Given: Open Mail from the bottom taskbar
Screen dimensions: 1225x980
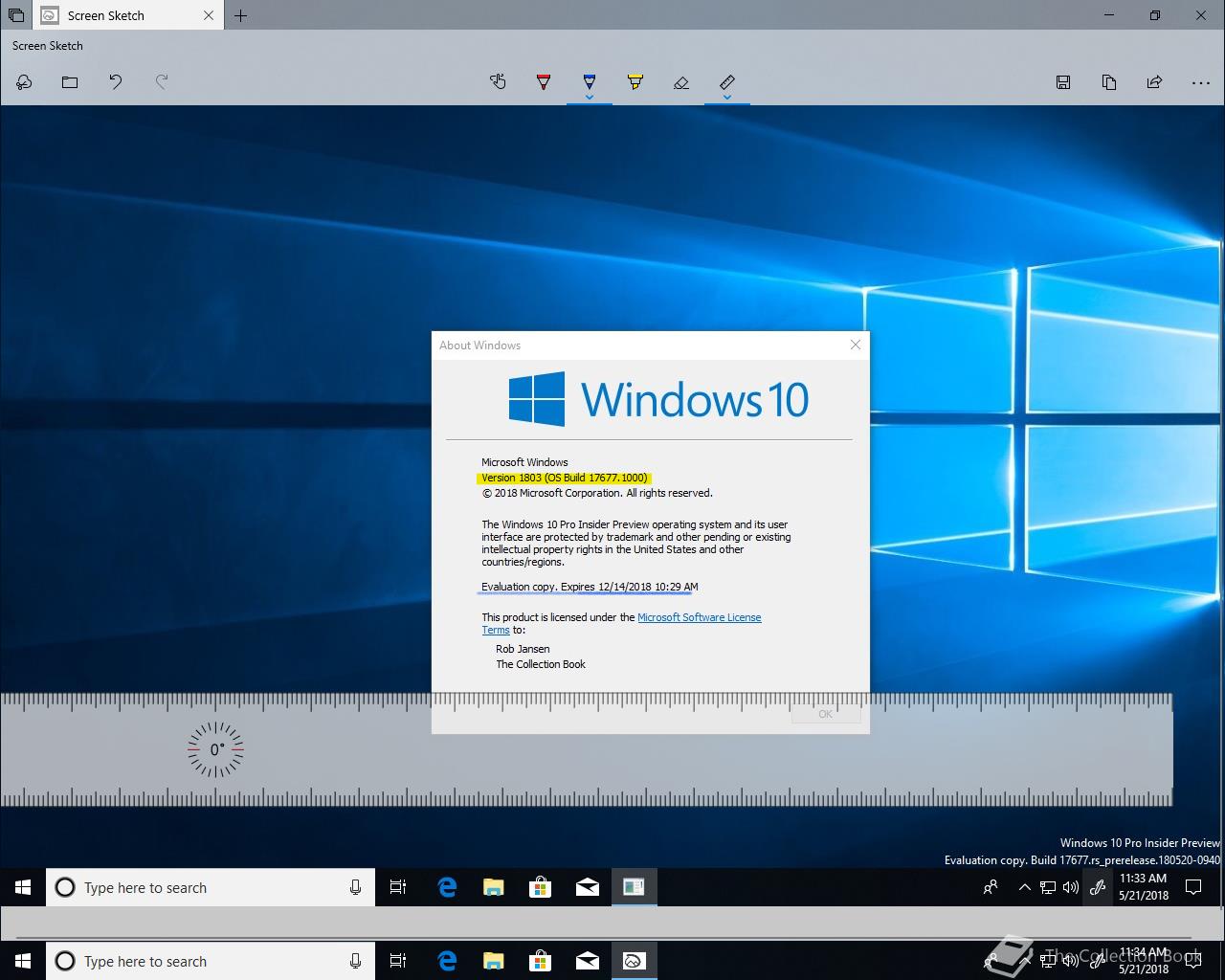Looking at the screenshot, I should pyautogui.click(x=587, y=961).
